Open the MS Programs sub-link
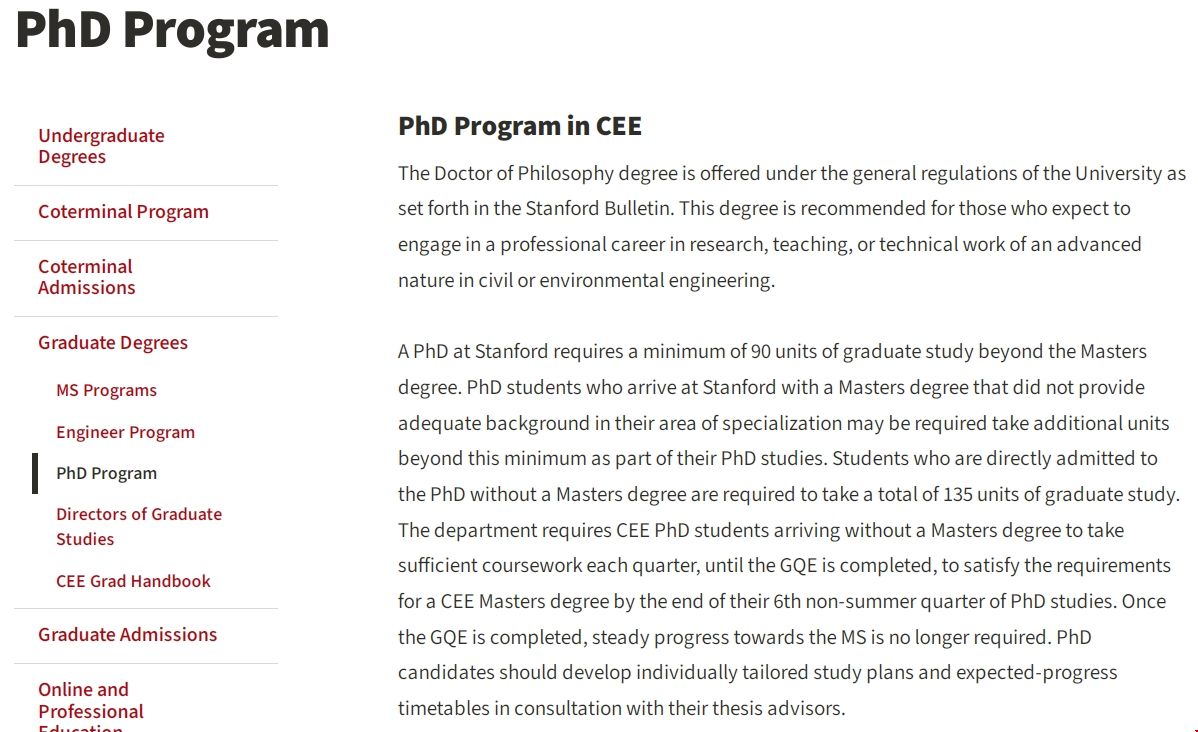Viewport: 1198px width, 732px height. (106, 390)
